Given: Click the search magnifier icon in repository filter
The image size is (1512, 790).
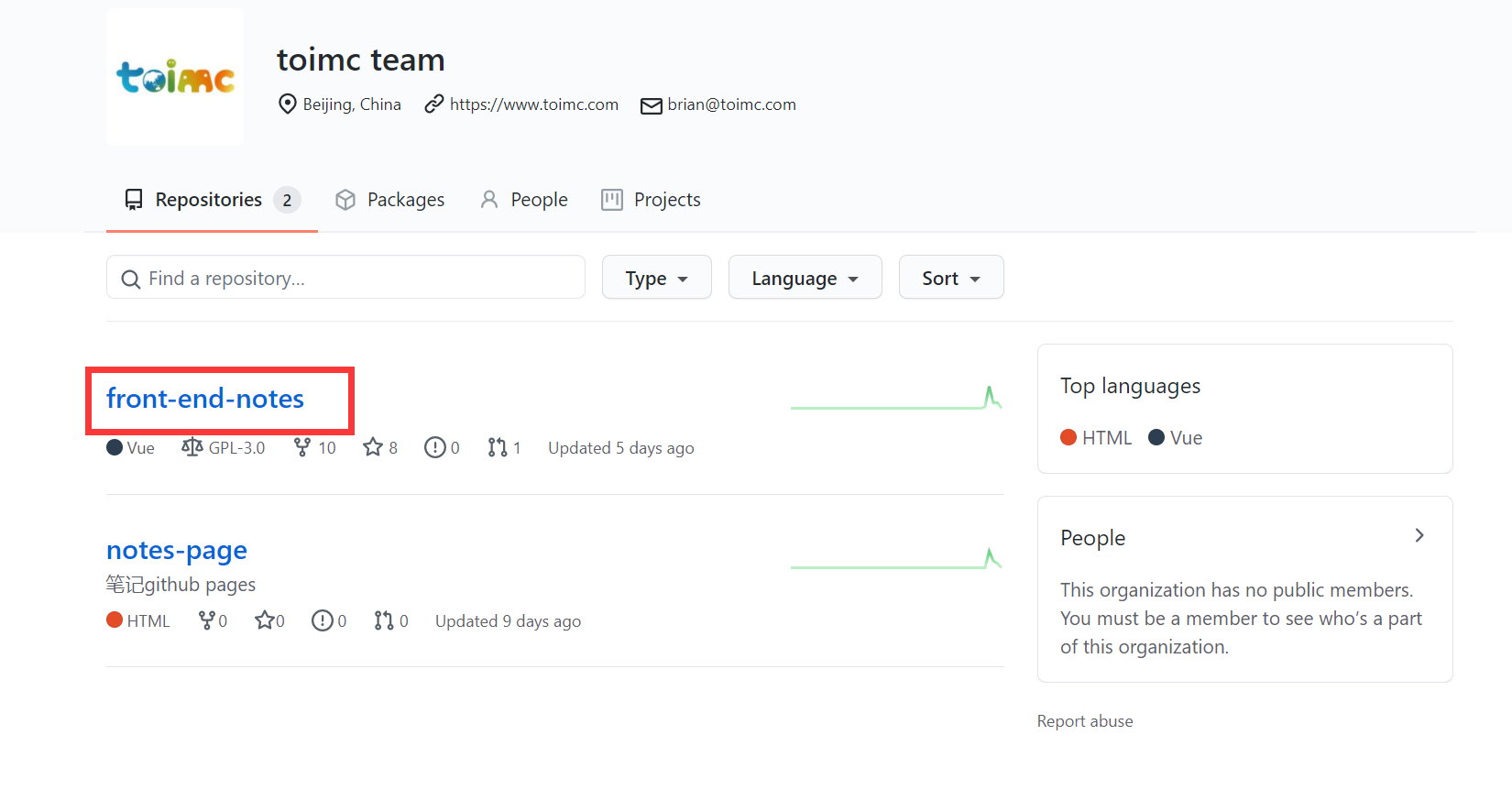Looking at the screenshot, I should [x=131, y=279].
